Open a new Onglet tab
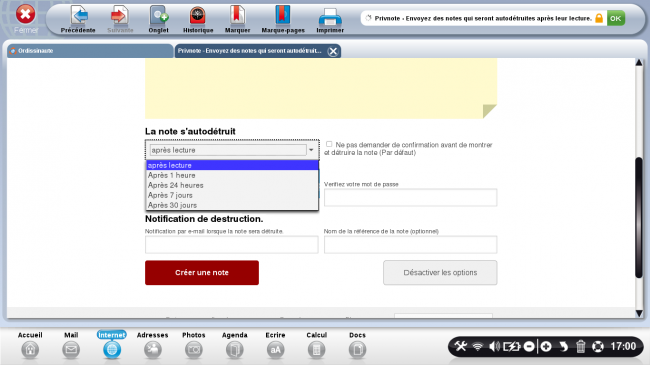650x365 pixels. click(159, 16)
